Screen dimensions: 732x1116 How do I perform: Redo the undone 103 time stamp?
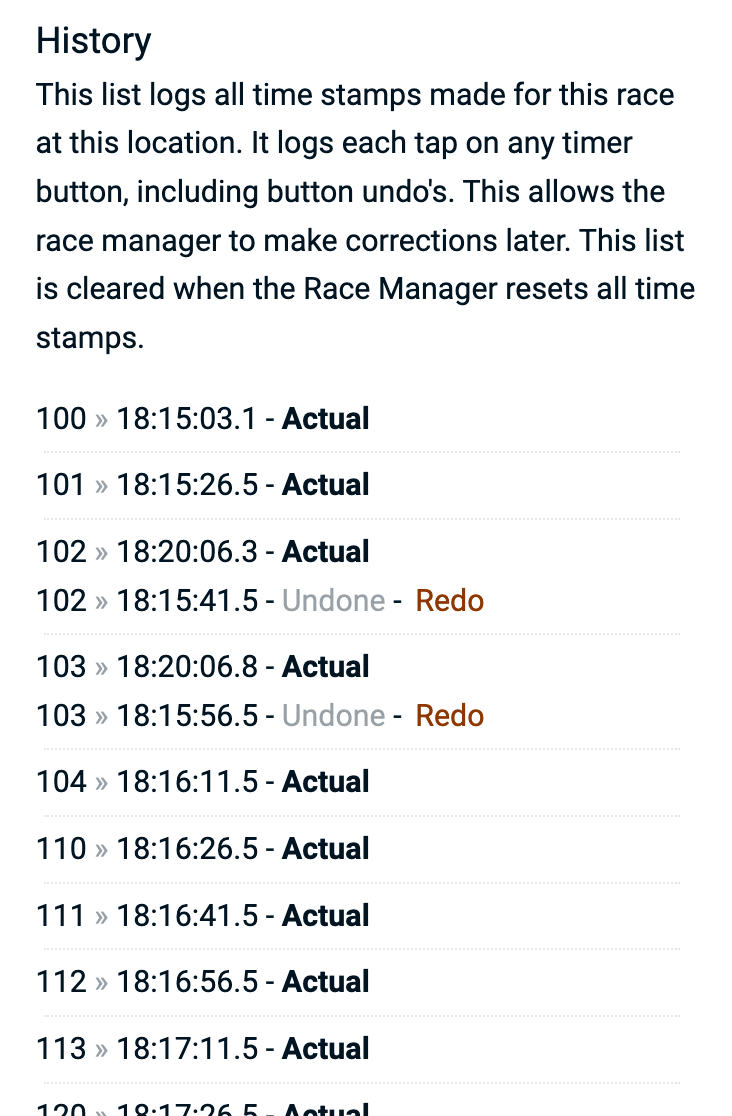[449, 716]
